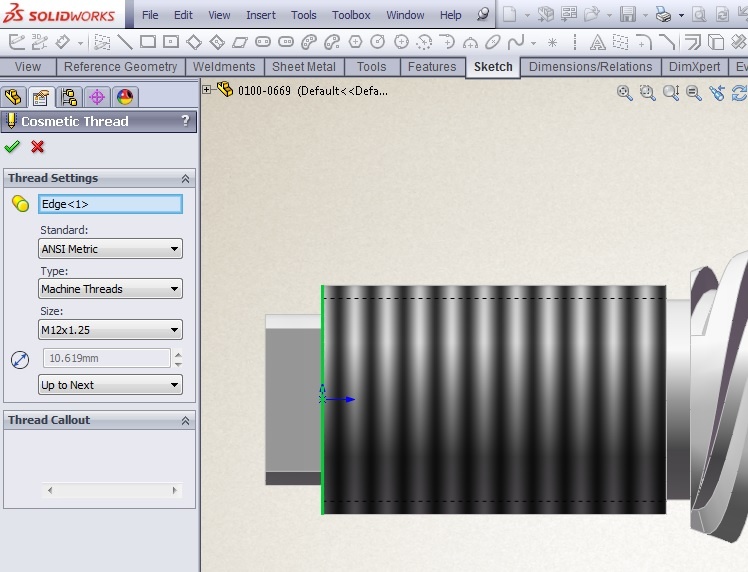748x572 pixels.
Task: Select the Parallelogram sketch tool
Action: click(x=239, y=42)
